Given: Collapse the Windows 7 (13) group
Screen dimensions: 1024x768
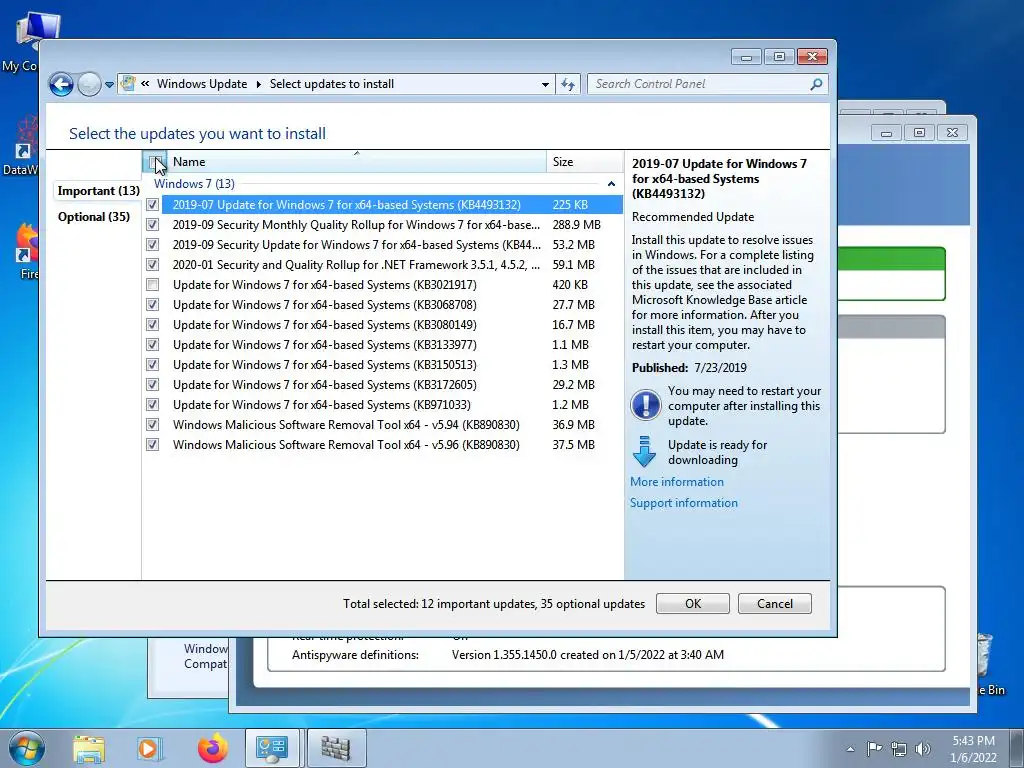Looking at the screenshot, I should coord(611,184).
